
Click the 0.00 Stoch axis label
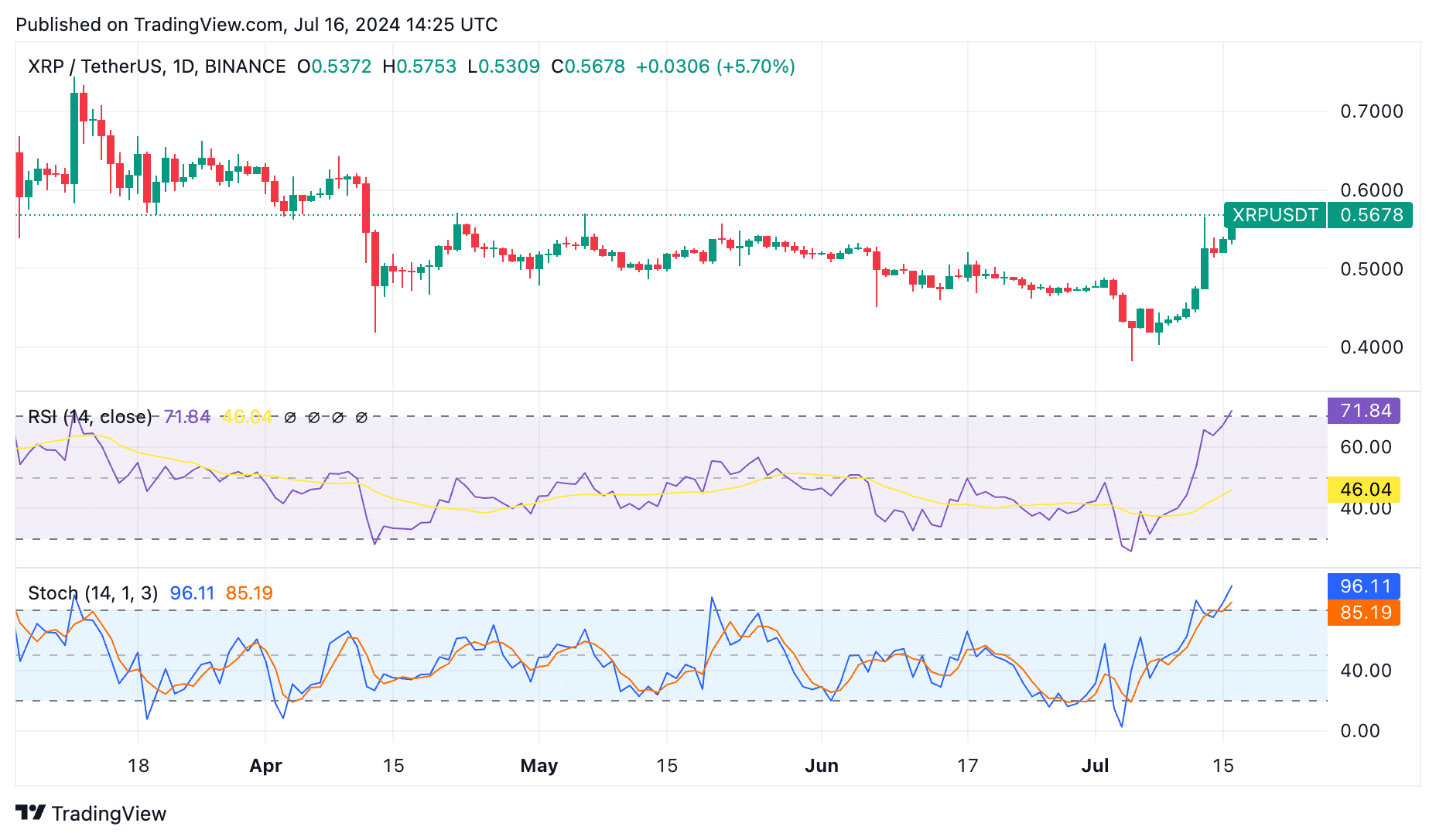coord(1359,731)
